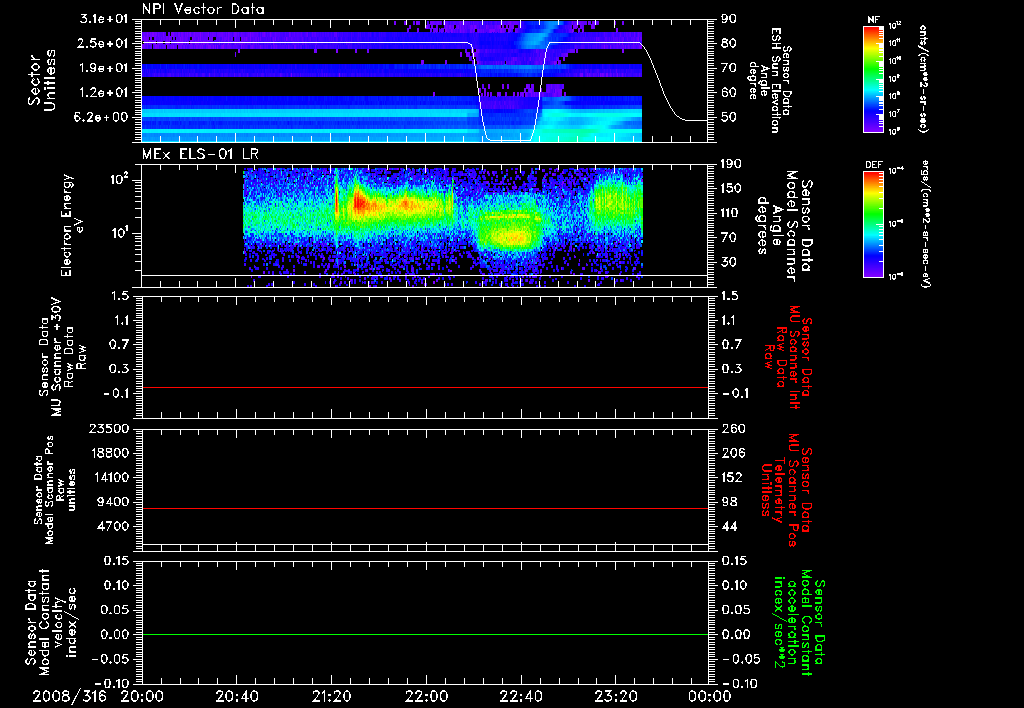Click the "22:40" time tick label

tap(520, 697)
